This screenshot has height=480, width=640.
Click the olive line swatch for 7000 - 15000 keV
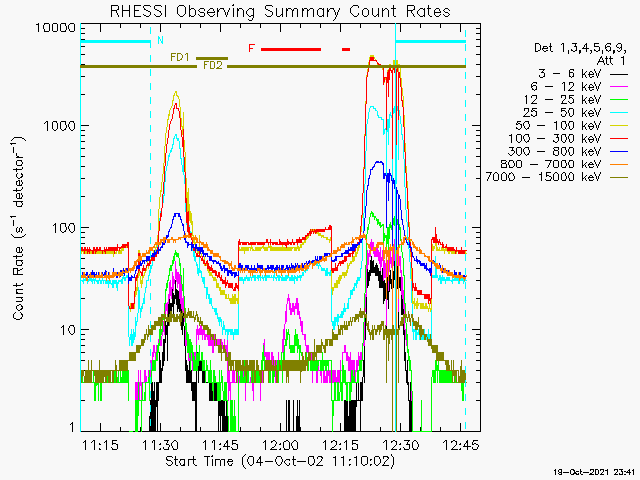pos(619,178)
